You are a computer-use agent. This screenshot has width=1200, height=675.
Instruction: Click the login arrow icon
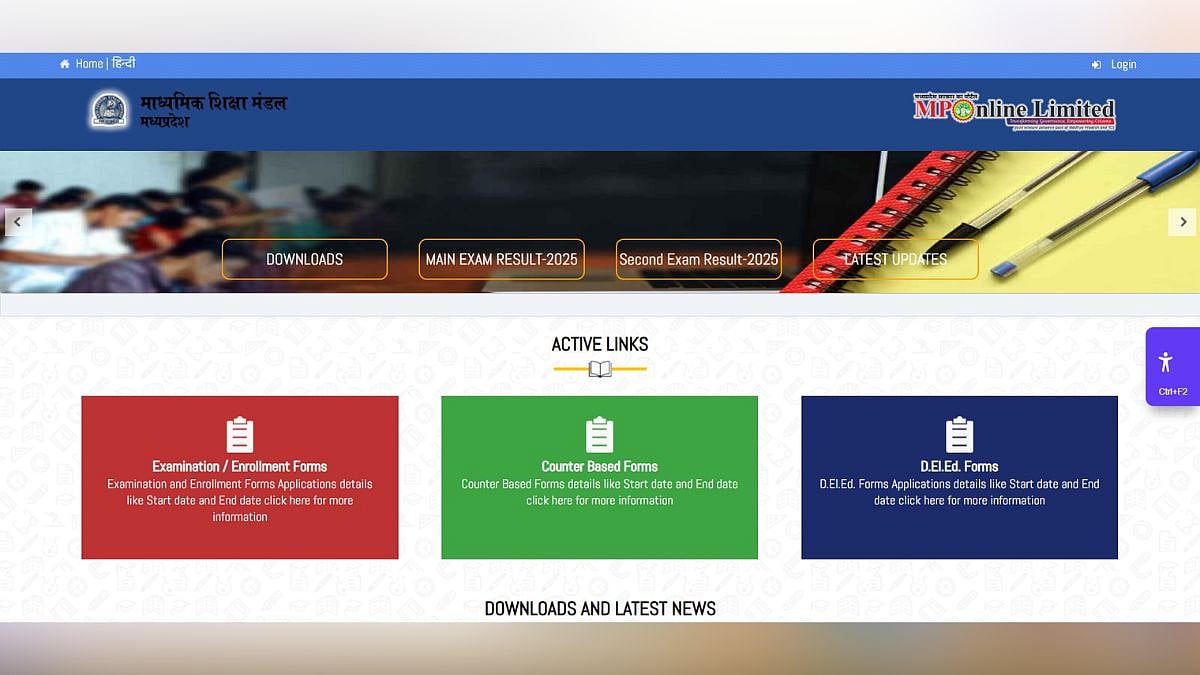[x=1096, y=64]
